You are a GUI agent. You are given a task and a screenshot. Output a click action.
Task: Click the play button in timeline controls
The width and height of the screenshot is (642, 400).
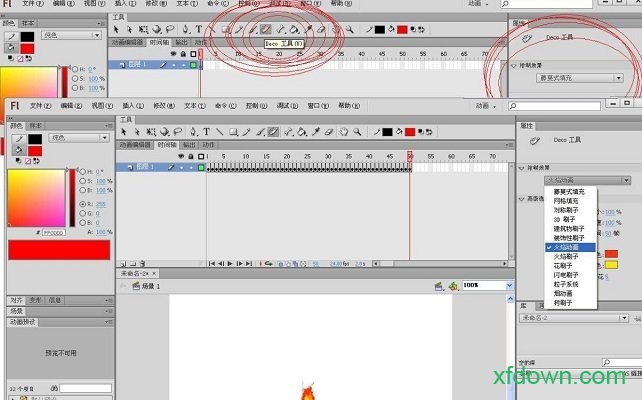tap(230, 264)
